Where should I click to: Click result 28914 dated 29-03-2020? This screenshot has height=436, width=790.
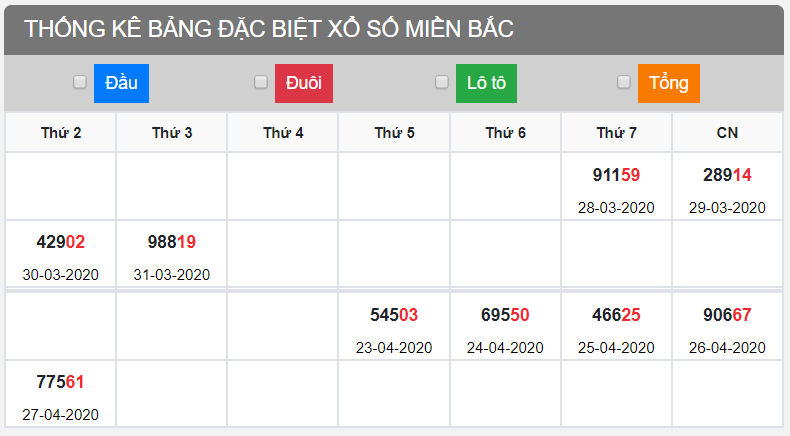click(727, 176)
